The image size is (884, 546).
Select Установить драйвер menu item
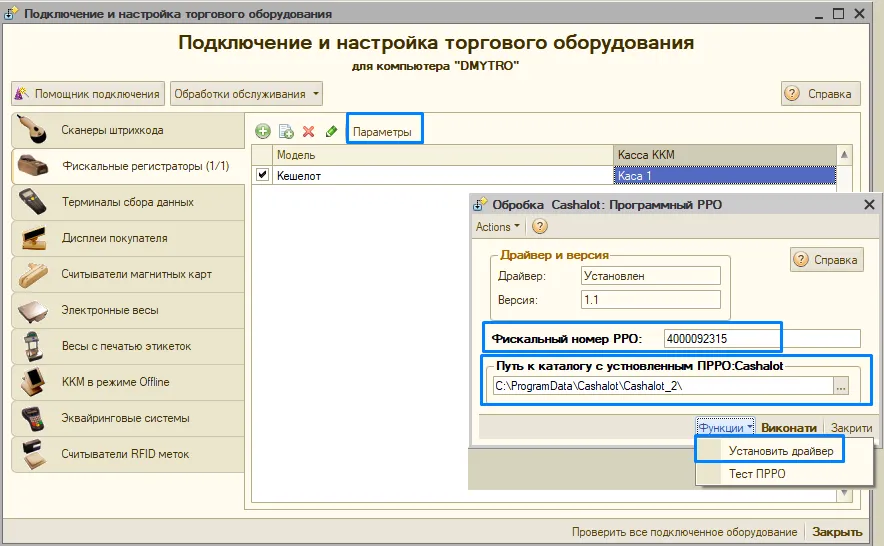(x=781, y=451)
